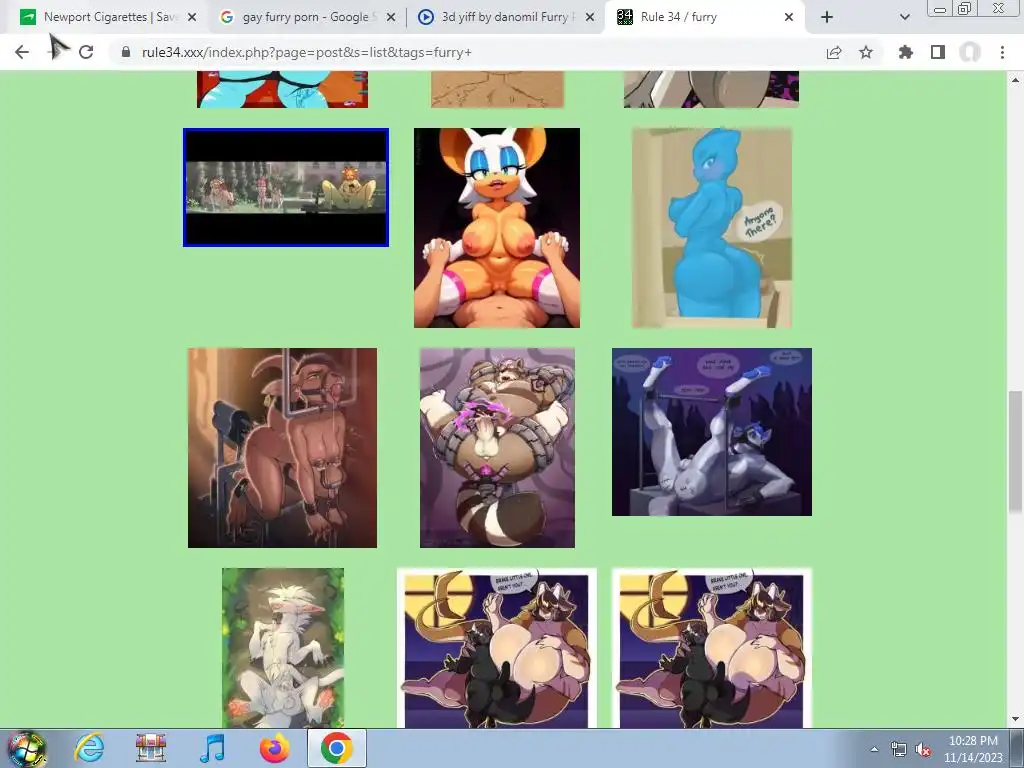Open the Windows Start menu orb
Viewport: 1024px width, 768px height.
pyautogui.click(x=27, y=748)
